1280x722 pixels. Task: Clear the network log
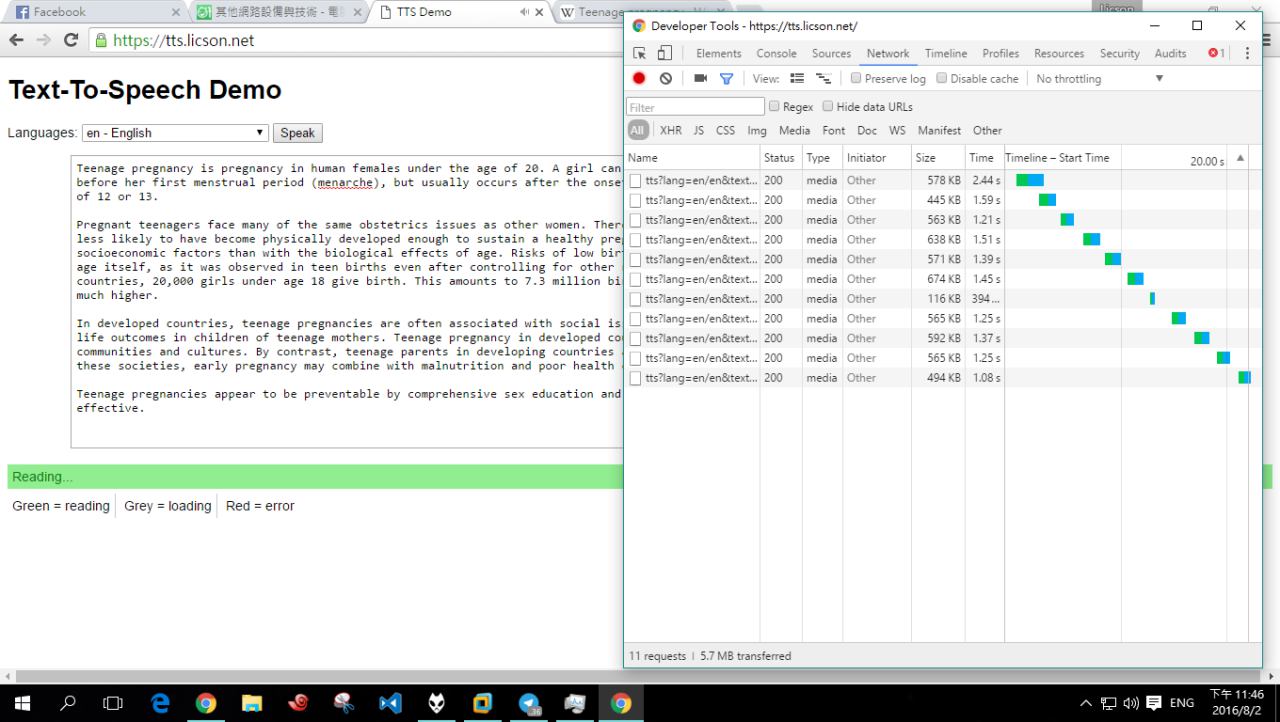click(666, 79)
